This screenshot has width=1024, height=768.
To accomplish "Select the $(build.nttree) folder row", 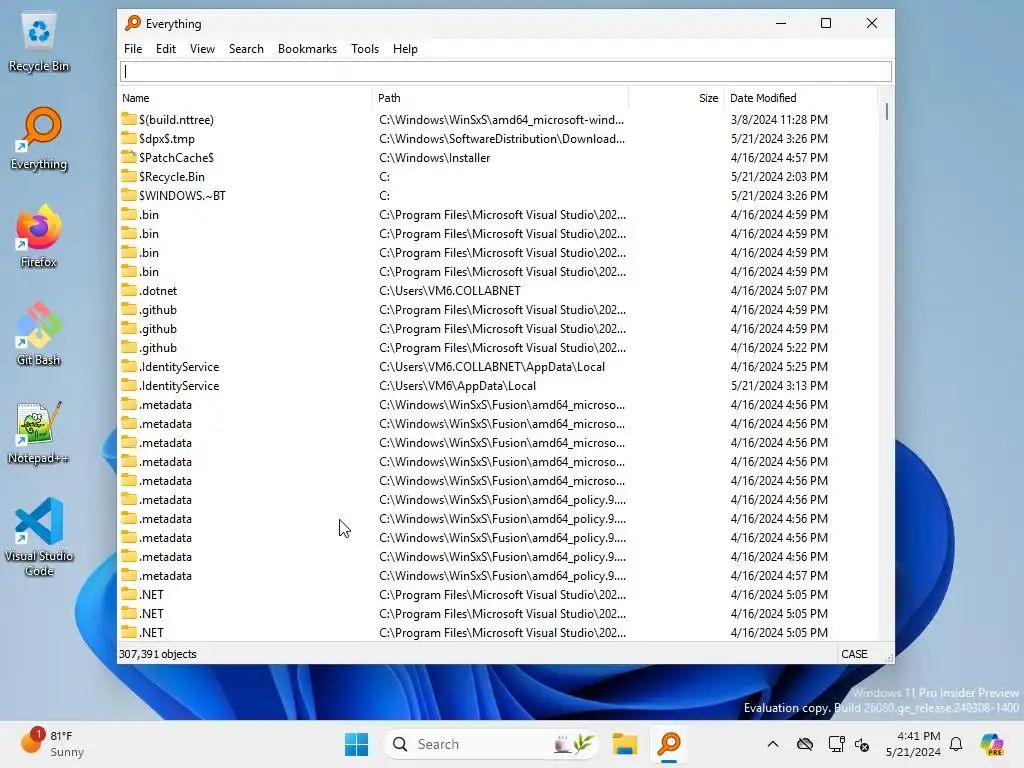I will 498,120.
